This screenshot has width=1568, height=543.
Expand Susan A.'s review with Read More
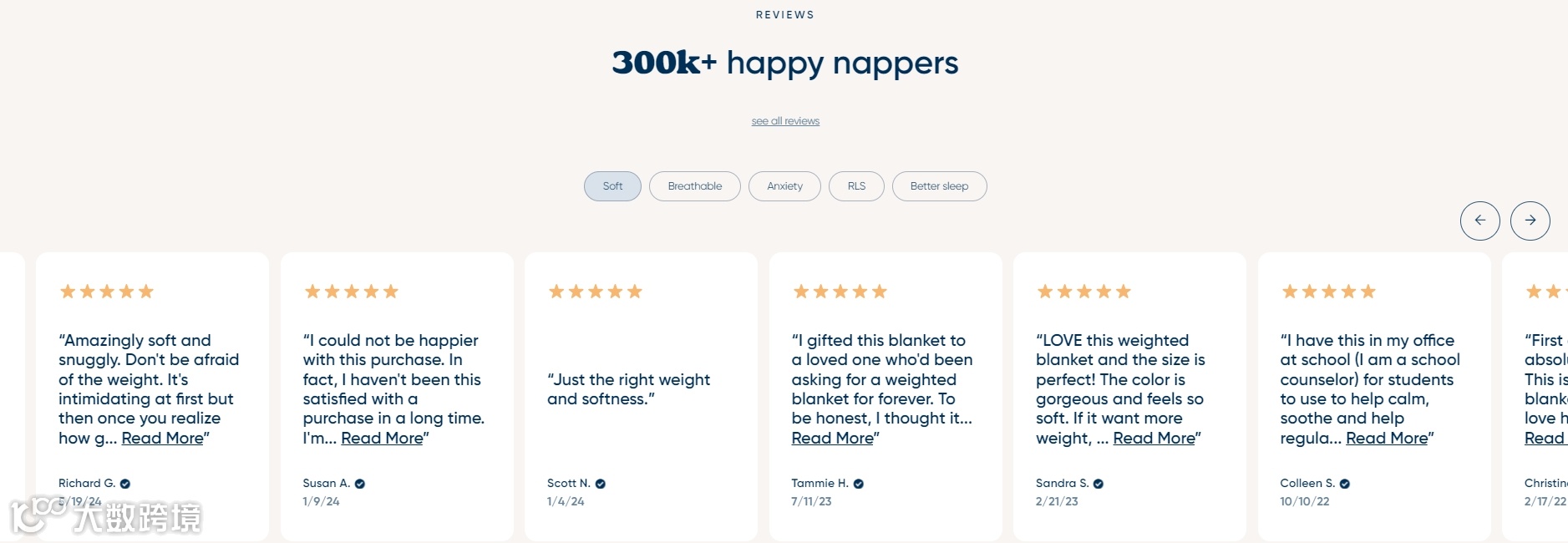(x=382, y=439)
